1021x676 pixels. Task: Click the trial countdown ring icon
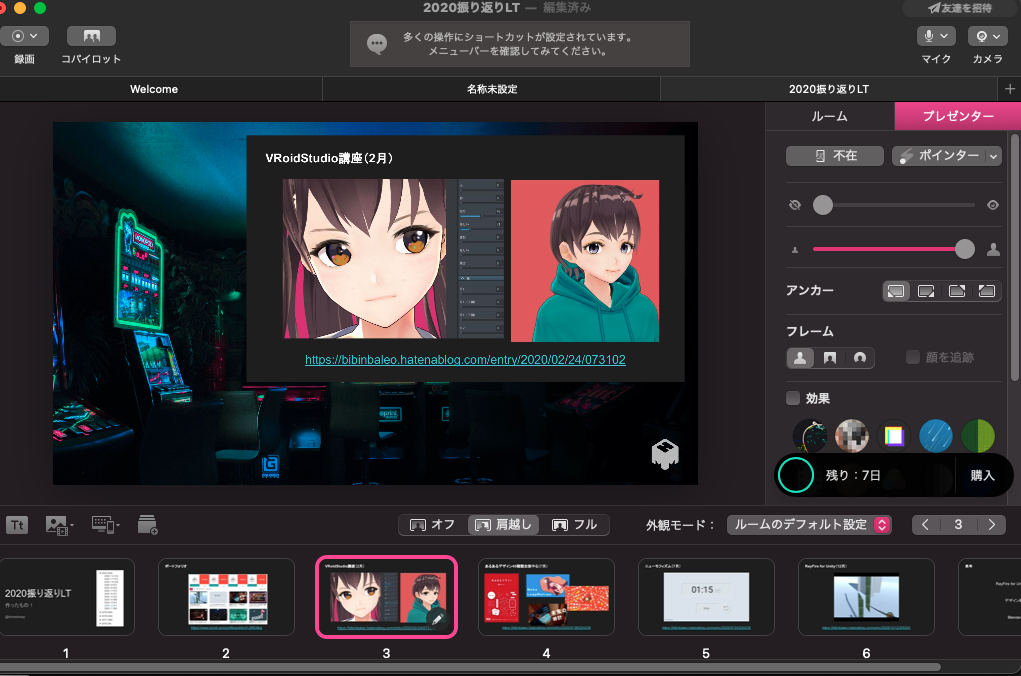[796, 475]
